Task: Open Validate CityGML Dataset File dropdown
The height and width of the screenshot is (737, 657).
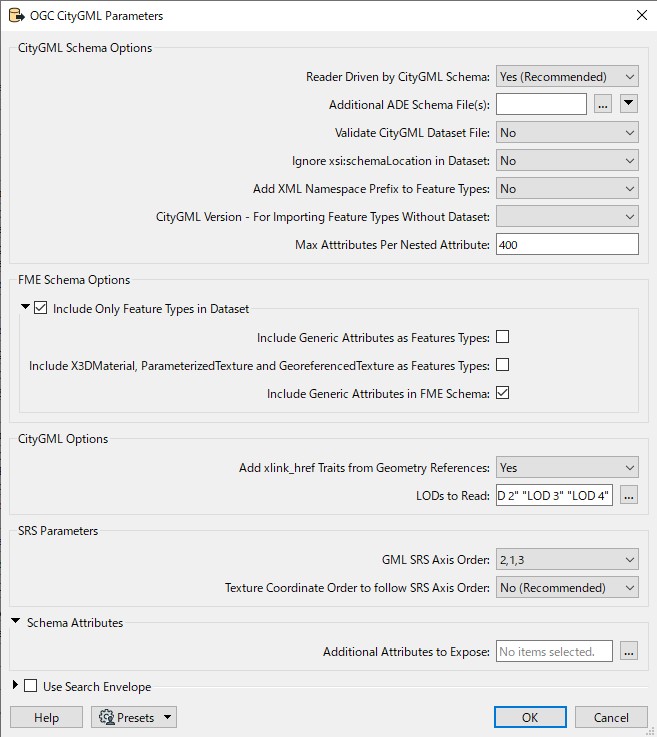Action: click(567, 133)
